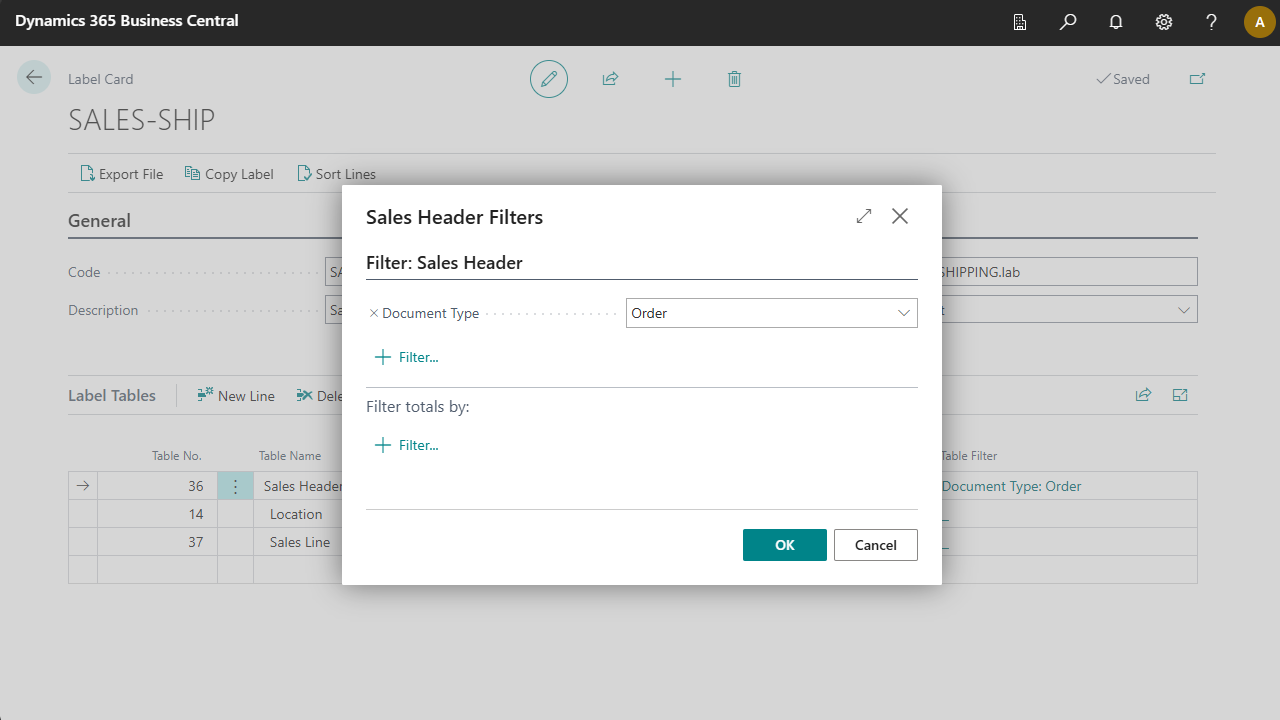Open the Document Type dropdown
The height and width of the screenshot is (720, 1280).
904,313
